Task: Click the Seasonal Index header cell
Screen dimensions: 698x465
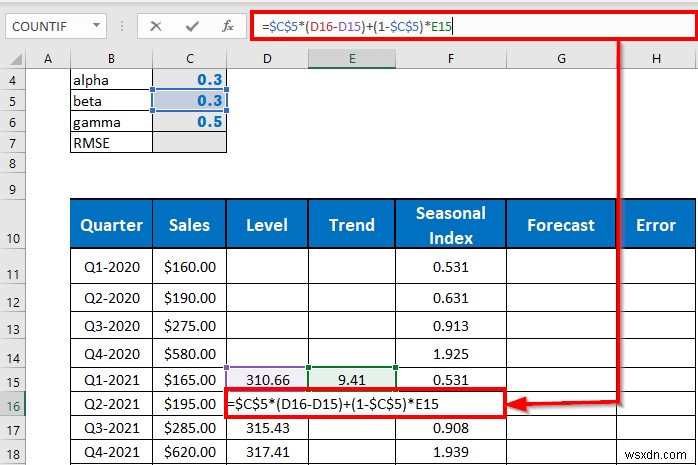Action: [450, 224]
